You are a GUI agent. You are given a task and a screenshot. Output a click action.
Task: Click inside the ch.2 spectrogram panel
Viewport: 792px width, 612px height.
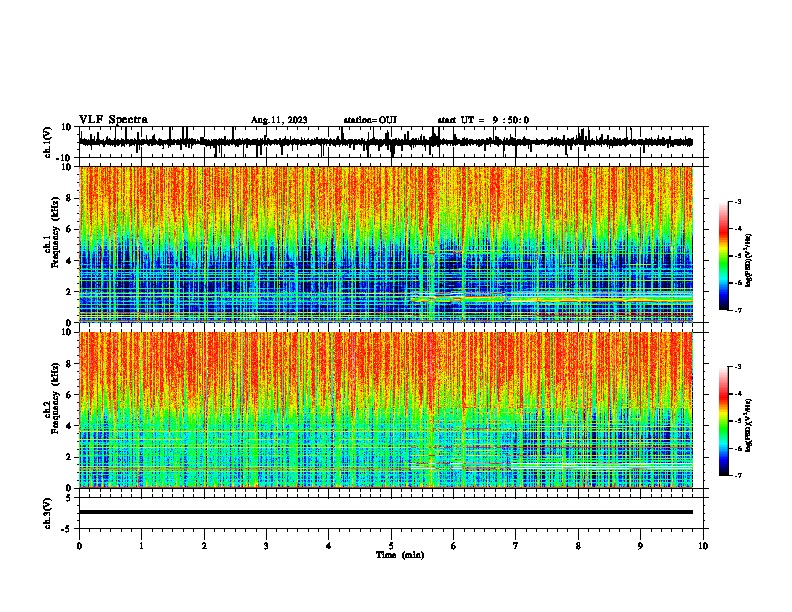click(x=385, y=410)
